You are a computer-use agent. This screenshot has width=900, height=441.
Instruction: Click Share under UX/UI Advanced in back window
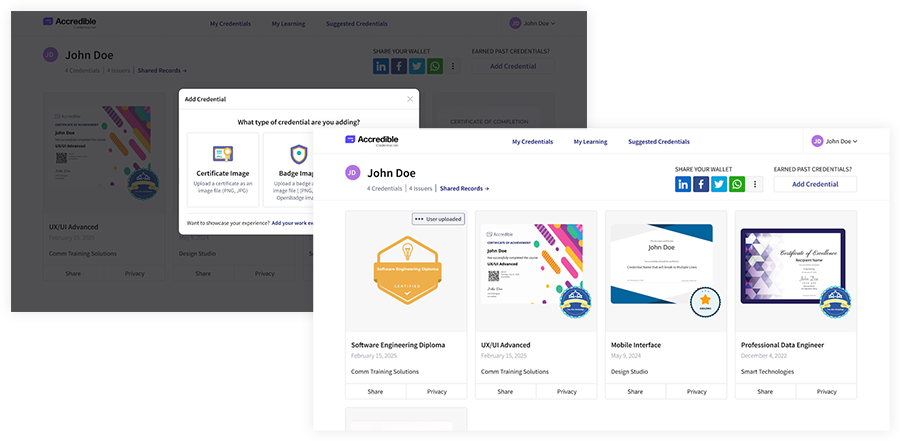pyautogui.click(x=73, y=273)
